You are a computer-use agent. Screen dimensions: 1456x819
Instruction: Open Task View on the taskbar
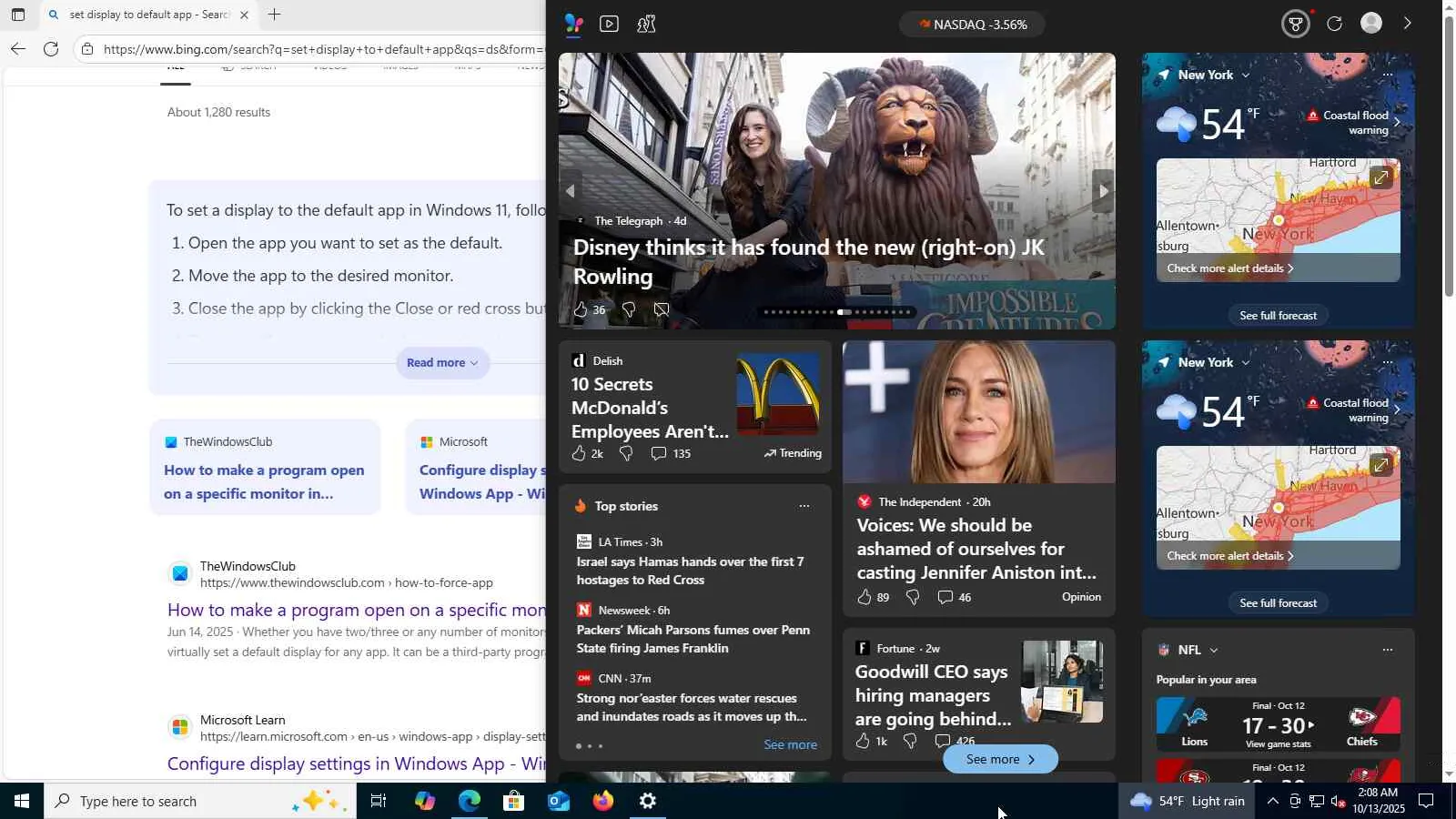click(x=378, y=801)
